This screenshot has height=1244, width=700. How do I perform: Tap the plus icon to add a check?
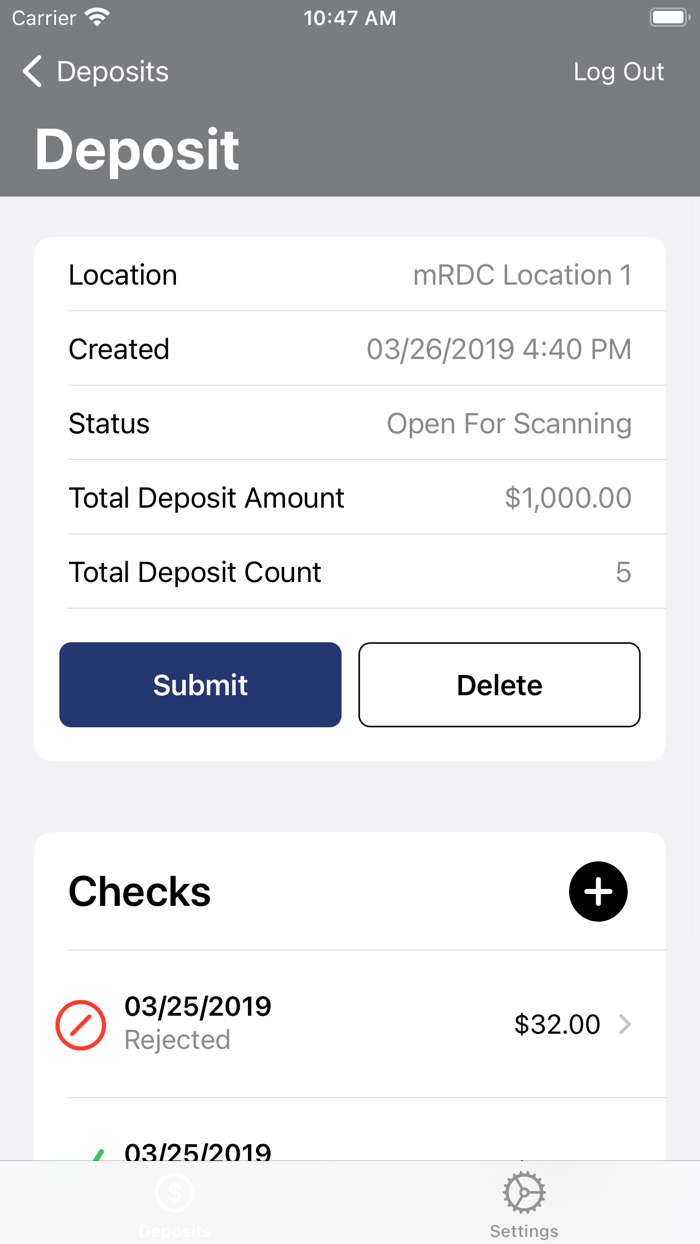pyautogui.click(x=598, y=891)
